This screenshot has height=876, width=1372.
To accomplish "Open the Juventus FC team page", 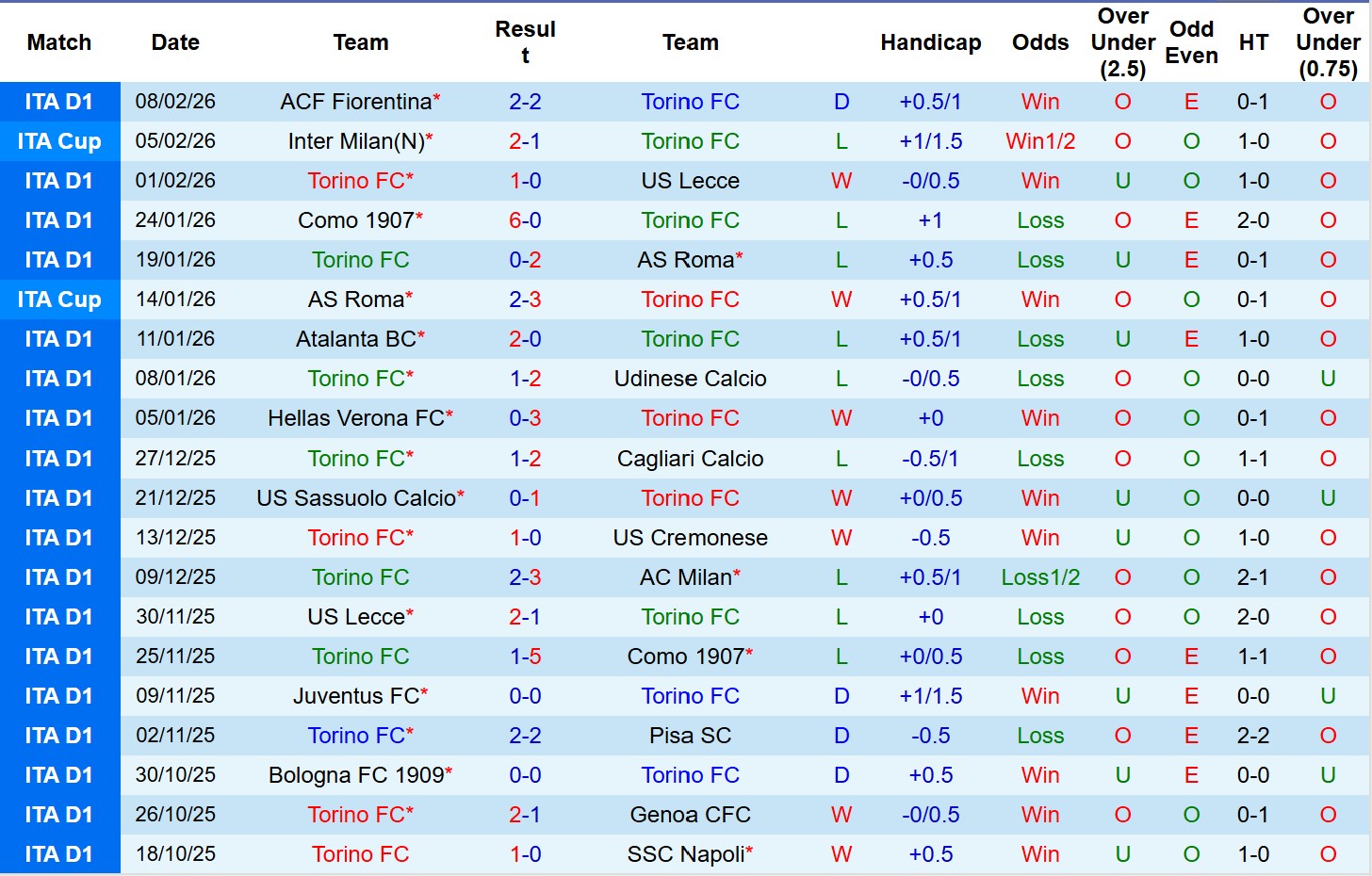I will (356, 696).
